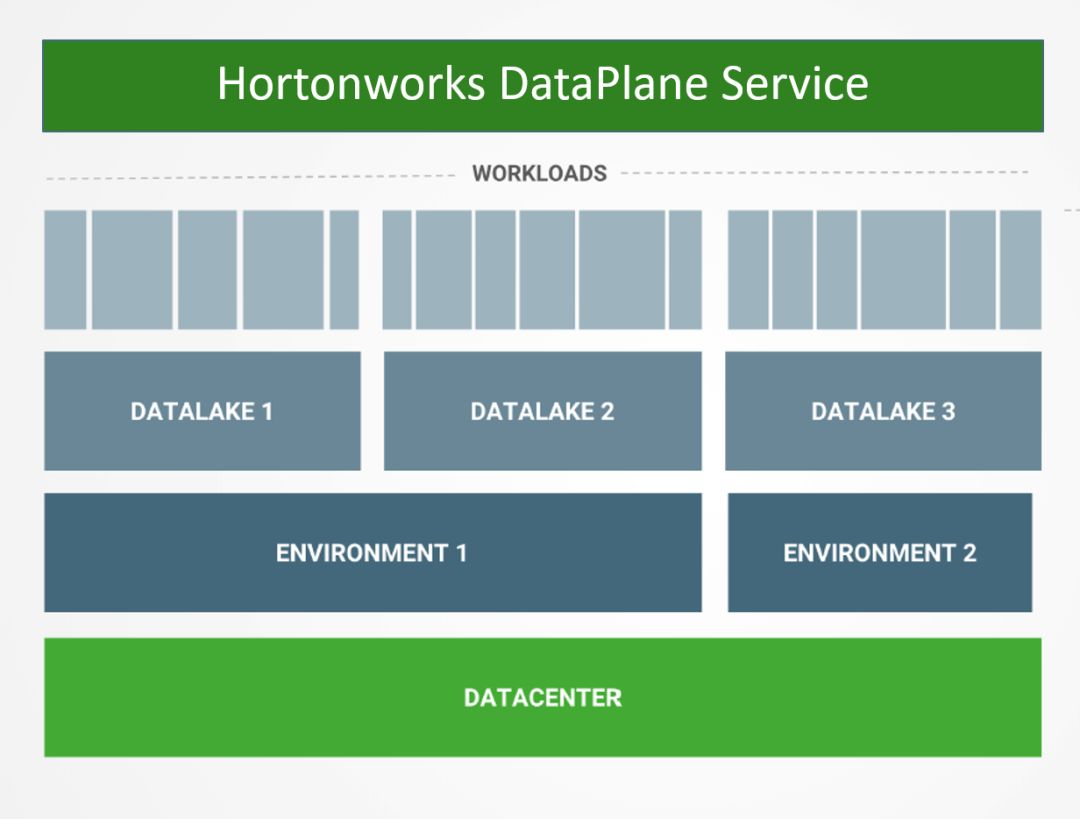Choose the DATALAKE 3 block
Screen dimensions: 1080x819
click(883, 411)
